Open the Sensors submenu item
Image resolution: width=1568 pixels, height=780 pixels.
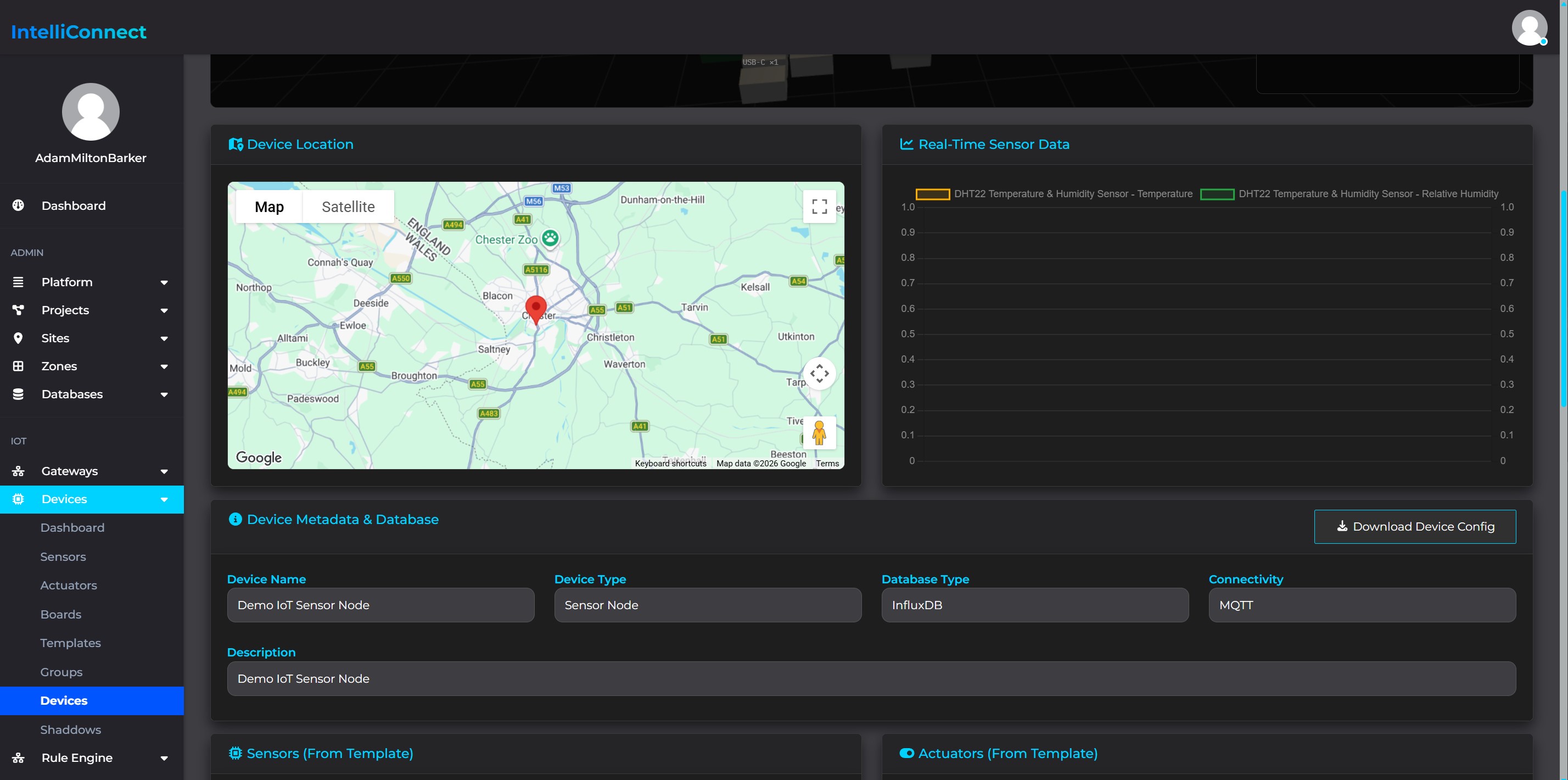(x=63, y=556)
